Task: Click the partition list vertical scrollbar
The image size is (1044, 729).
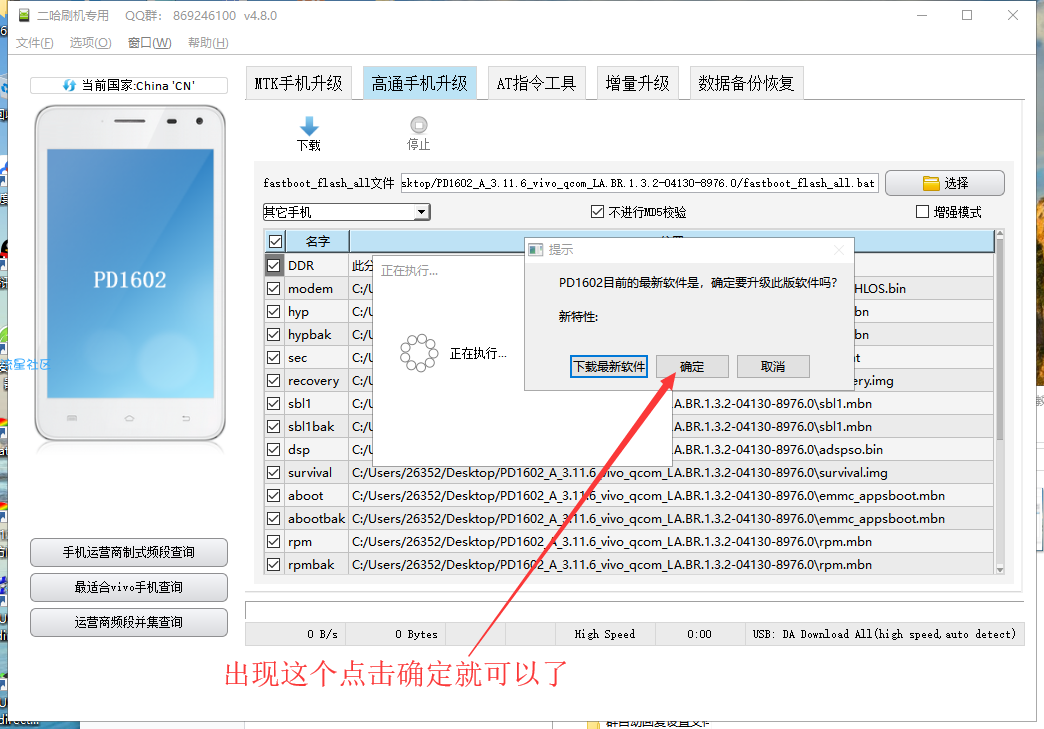Action: [x=999, y=402]
